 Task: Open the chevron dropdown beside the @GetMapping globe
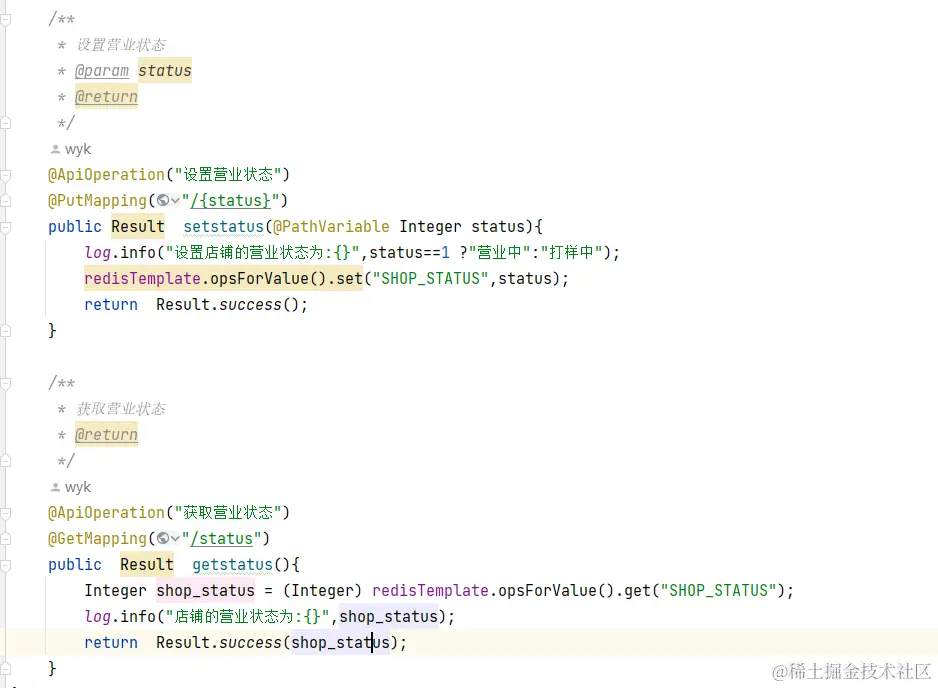tap(175, 539)
